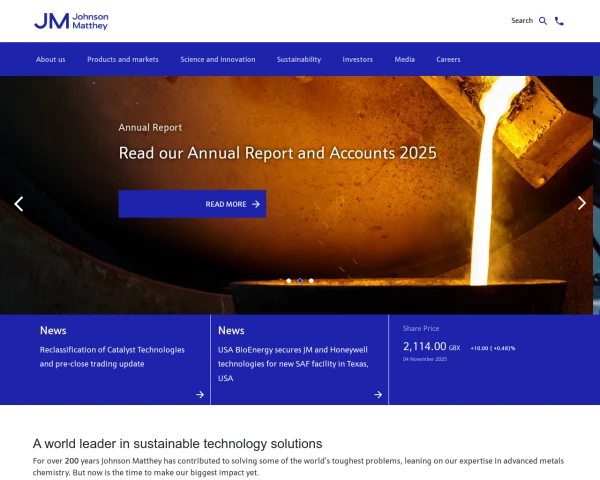
Task: Open USA BioEnergy SAF facility news
Action: coord(293,364)
